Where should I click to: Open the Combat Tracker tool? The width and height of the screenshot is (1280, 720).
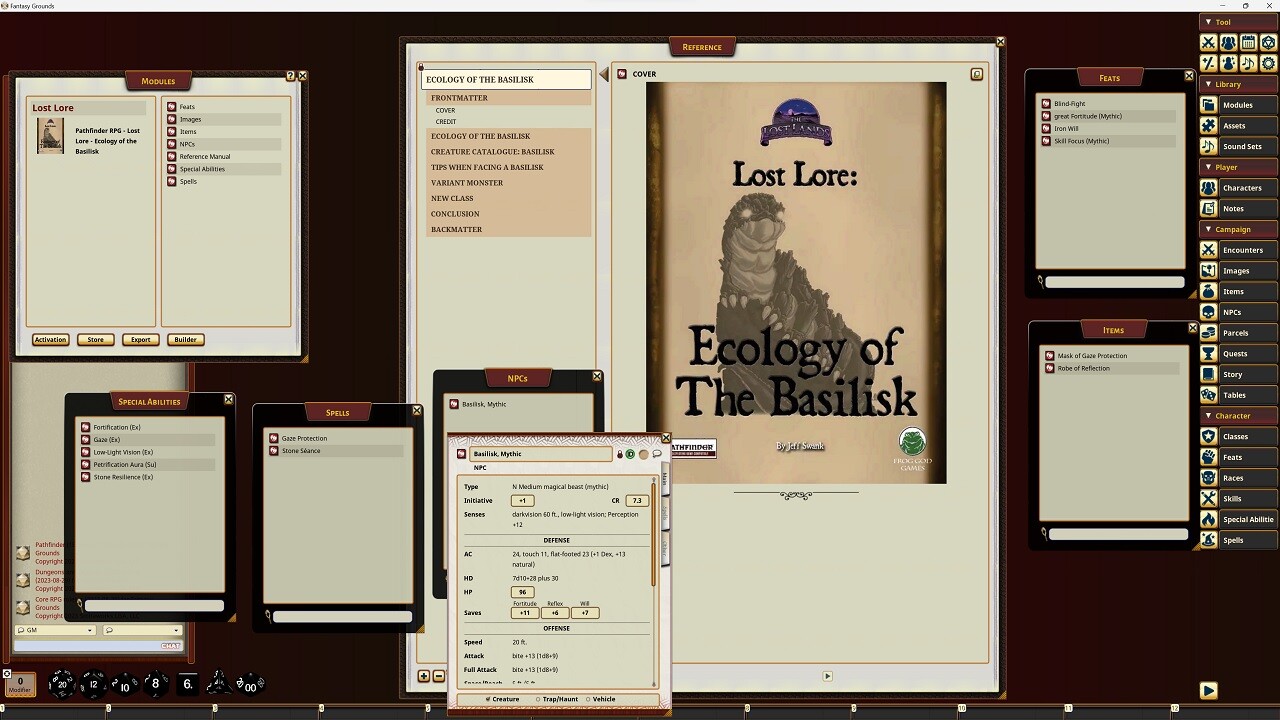tap(1208, 42)
